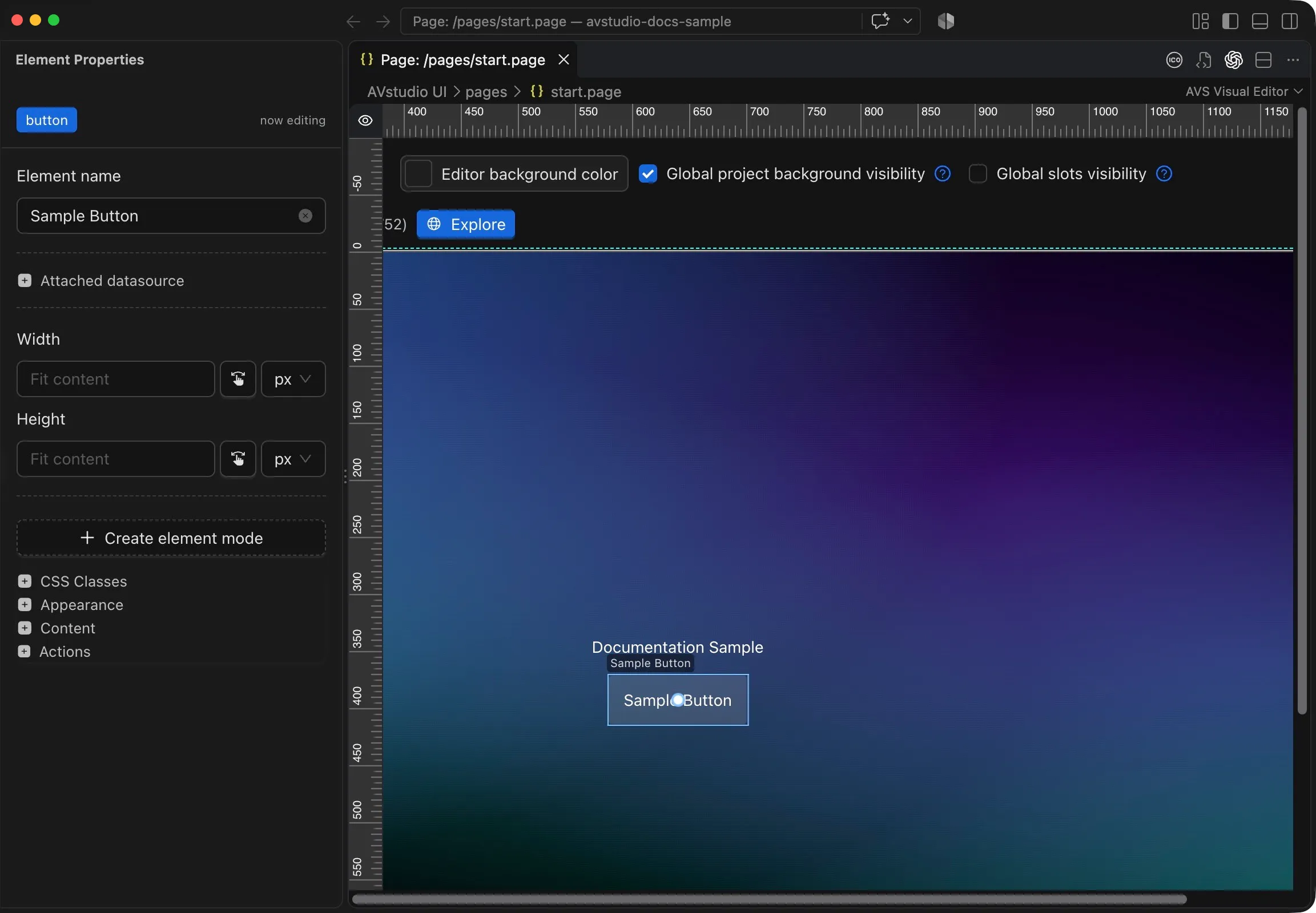
Task: Click Create element mode button
Action: pos(171,538)
